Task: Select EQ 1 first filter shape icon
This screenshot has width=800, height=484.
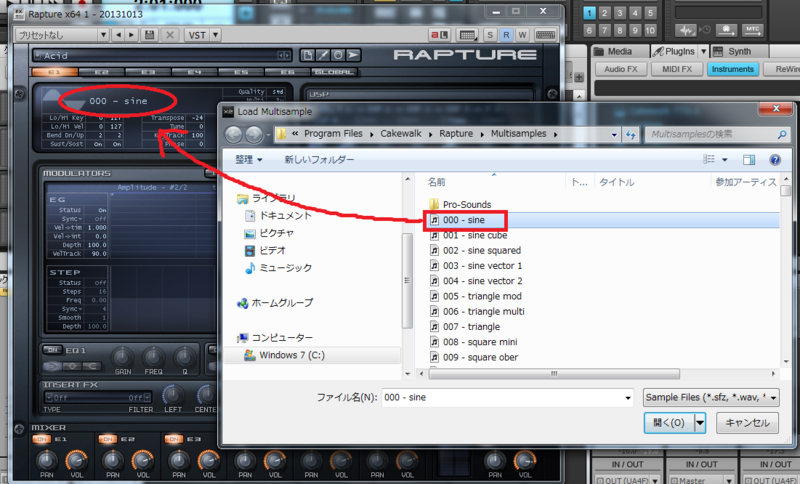Action: 53,366
